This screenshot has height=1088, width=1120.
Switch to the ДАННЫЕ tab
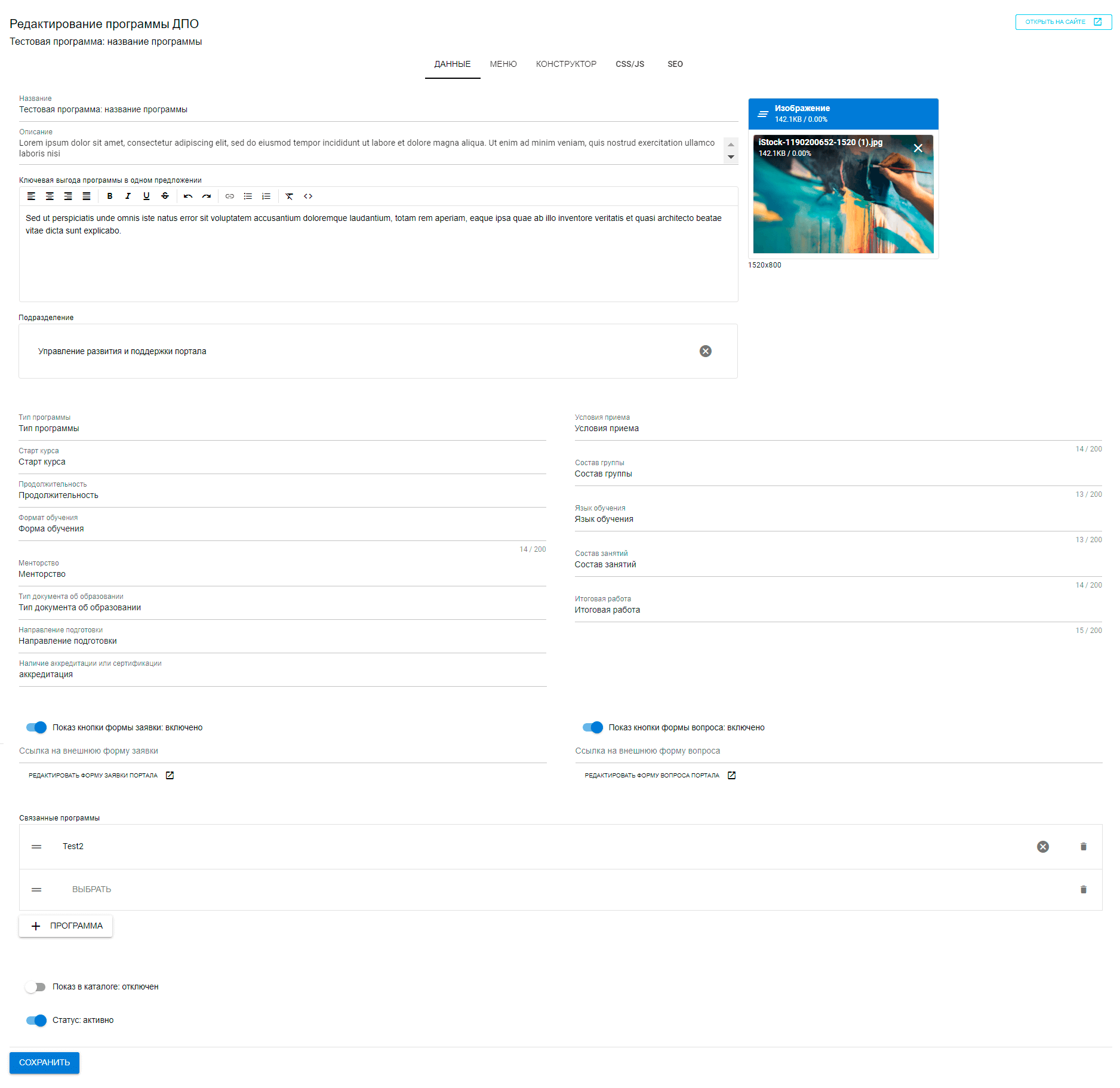[x=453, y=64]
